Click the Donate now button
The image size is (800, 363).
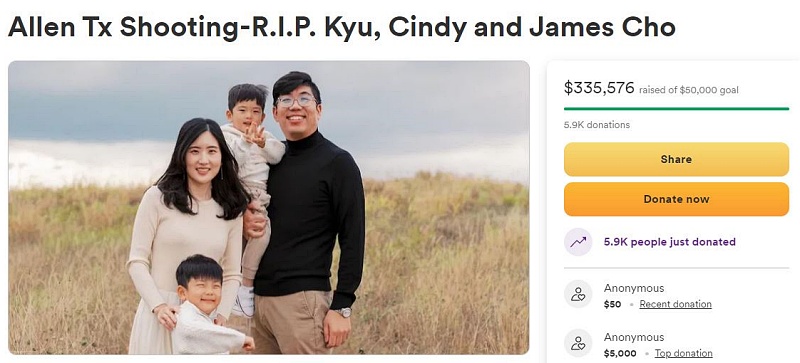tap(676, 199)
